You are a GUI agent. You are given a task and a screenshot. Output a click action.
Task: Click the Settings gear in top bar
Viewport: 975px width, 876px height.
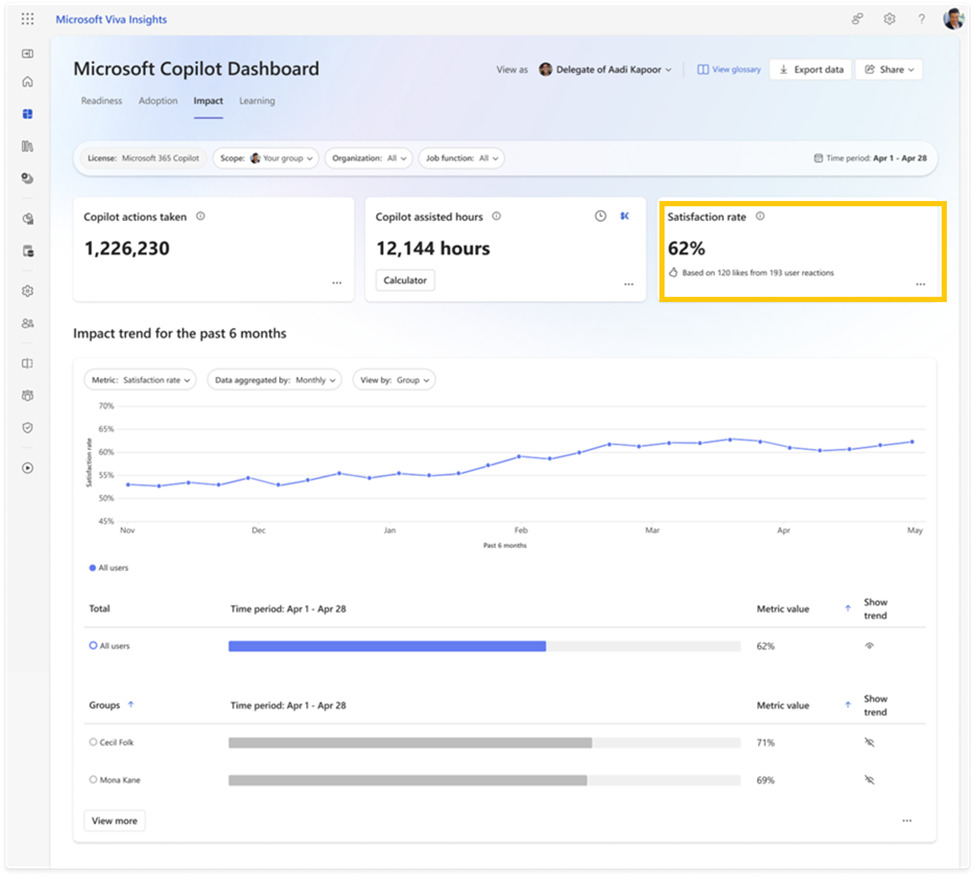click(889, 19)
